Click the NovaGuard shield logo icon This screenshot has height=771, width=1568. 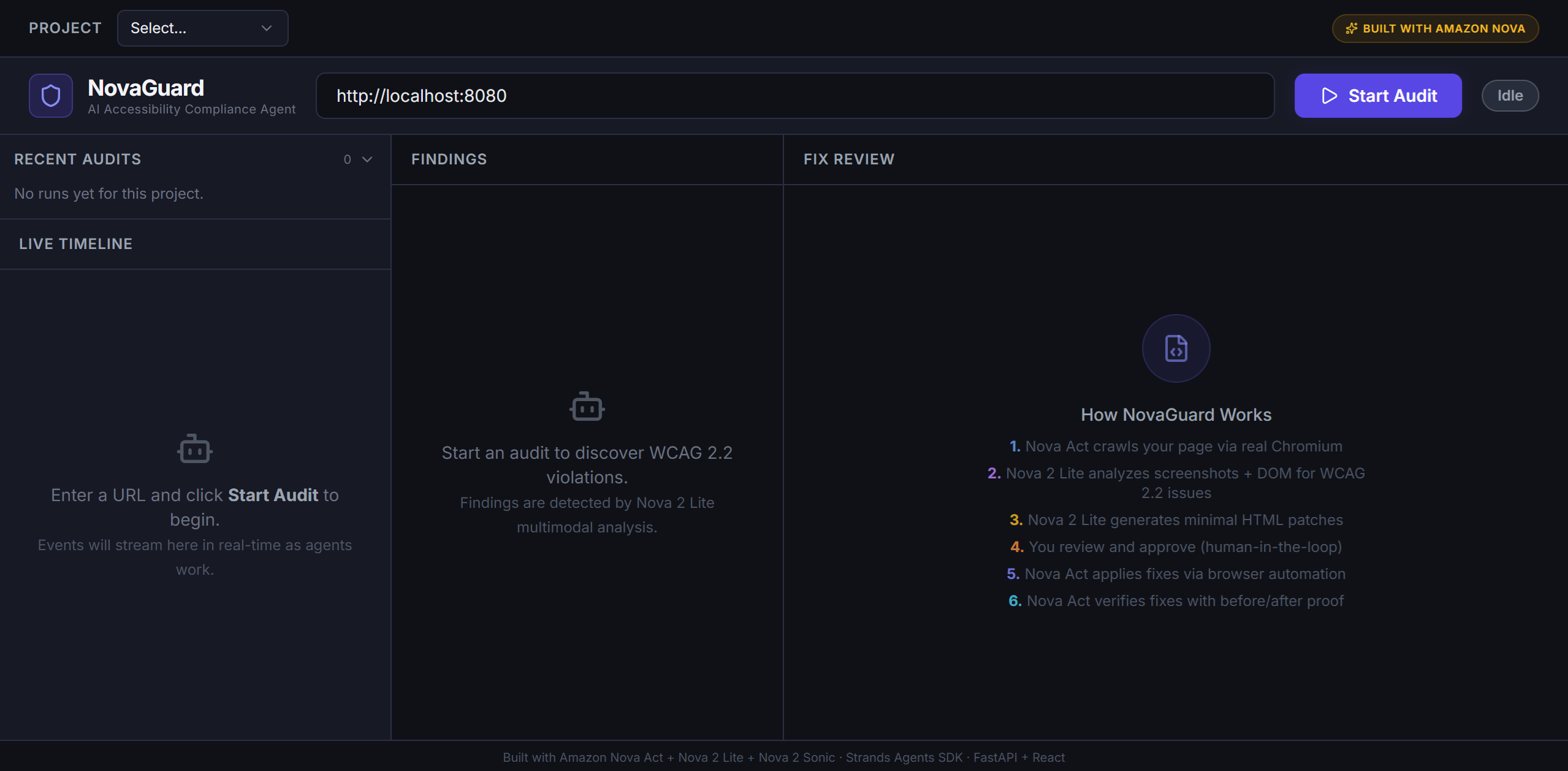point(51,96)
